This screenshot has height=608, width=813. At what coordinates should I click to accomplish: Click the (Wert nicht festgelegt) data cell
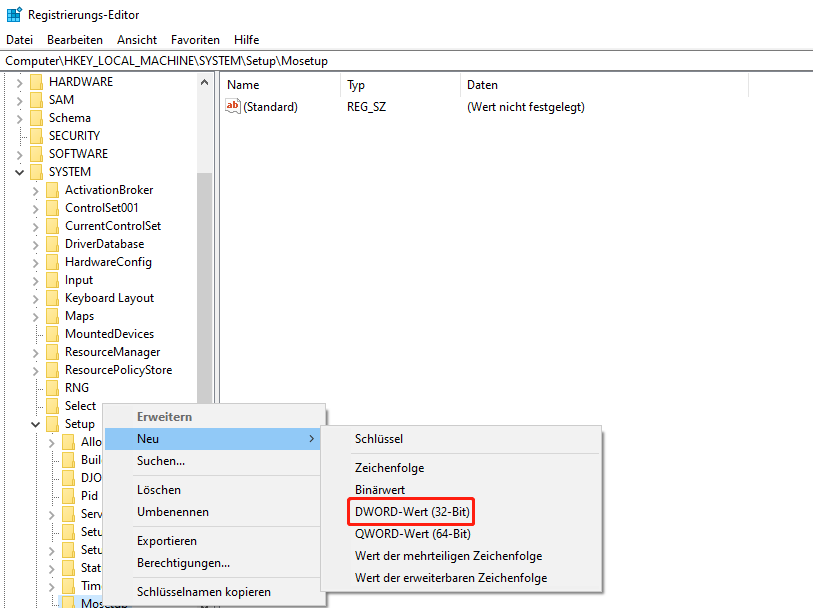[x=526, y=107]
